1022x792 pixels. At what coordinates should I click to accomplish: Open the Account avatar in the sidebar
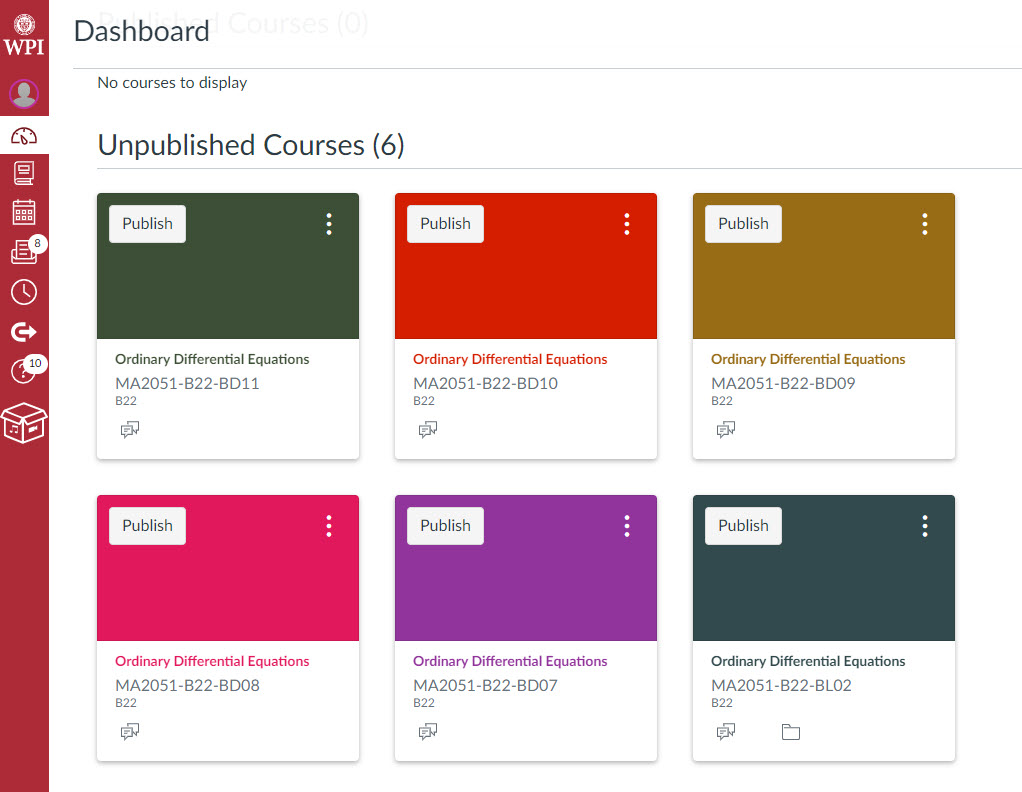24,94
